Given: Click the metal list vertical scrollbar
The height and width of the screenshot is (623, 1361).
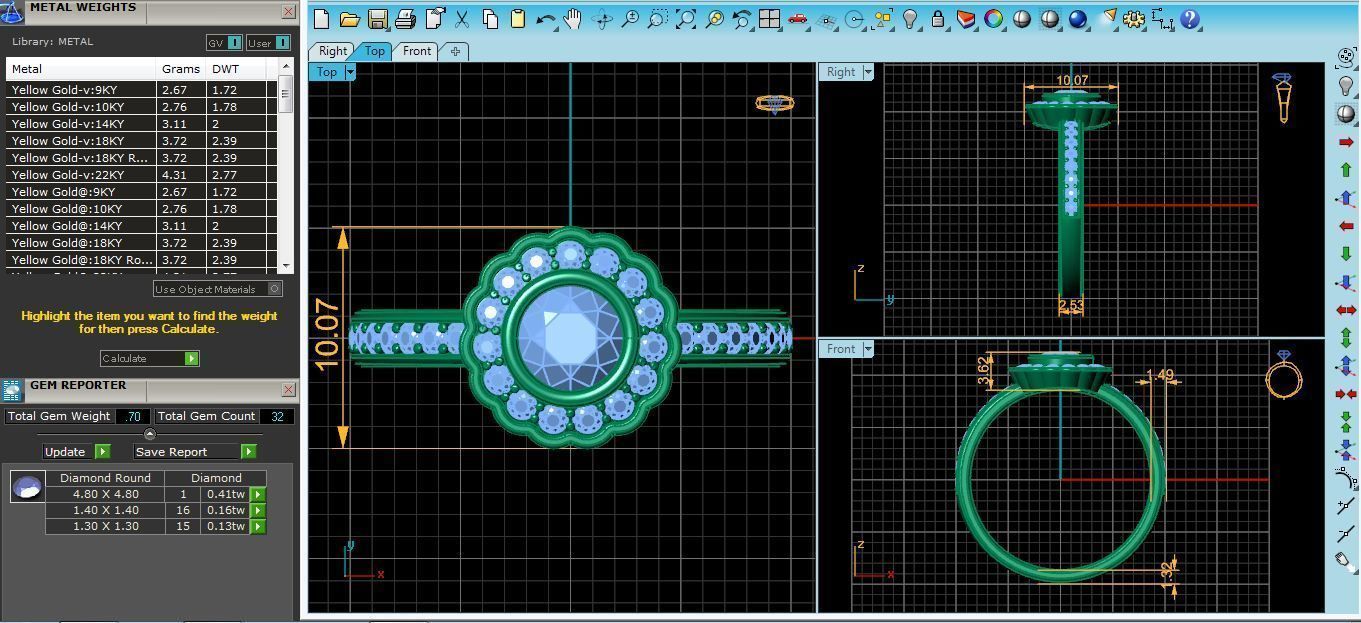Looking at the screenshot, I should [286, 166].
